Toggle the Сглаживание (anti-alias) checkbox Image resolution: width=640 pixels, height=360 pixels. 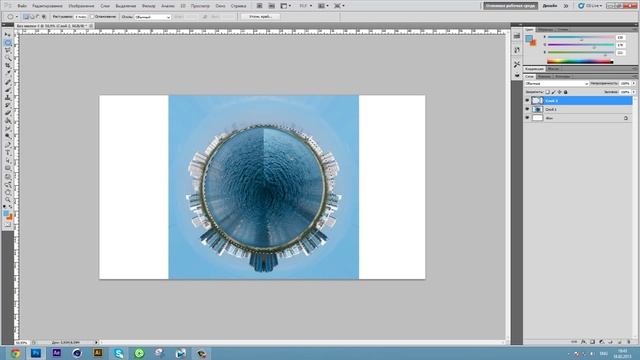[92, 17]
